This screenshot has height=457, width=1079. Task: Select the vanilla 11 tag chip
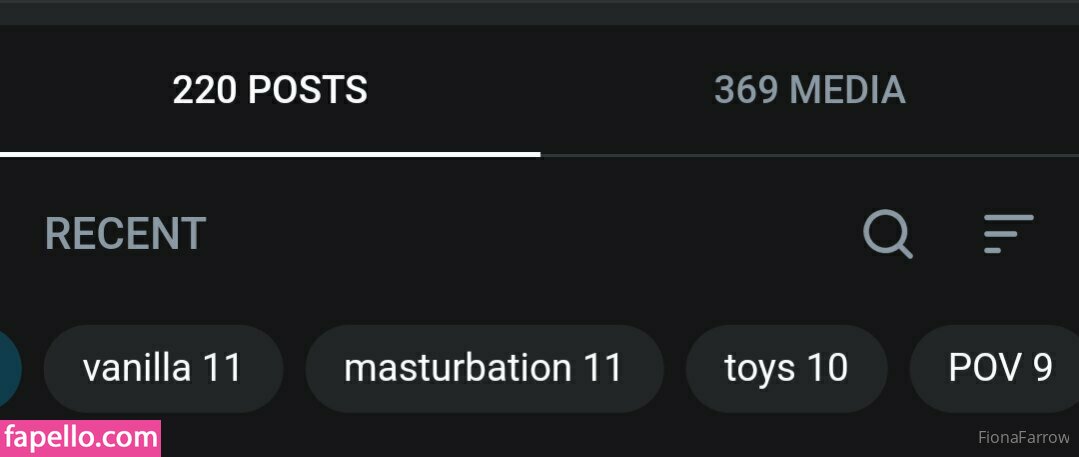pos(163,368)
